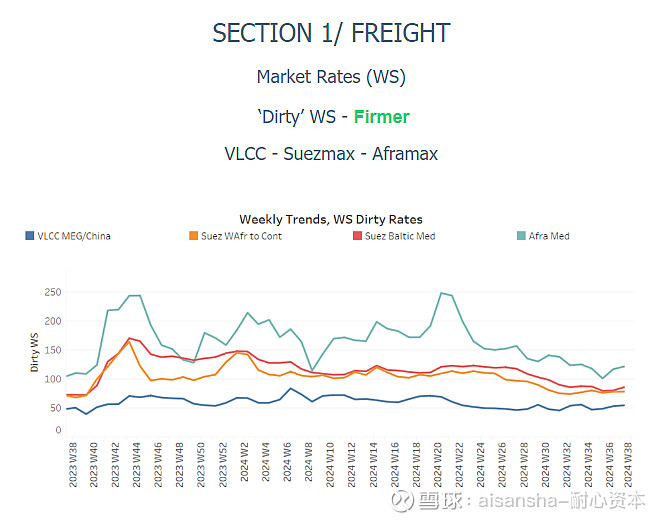Click the Suez Baltic Med red legend swatch
The width and height of the screenshot is (665, 521).
pyautogui.click(x=357, y=237)
